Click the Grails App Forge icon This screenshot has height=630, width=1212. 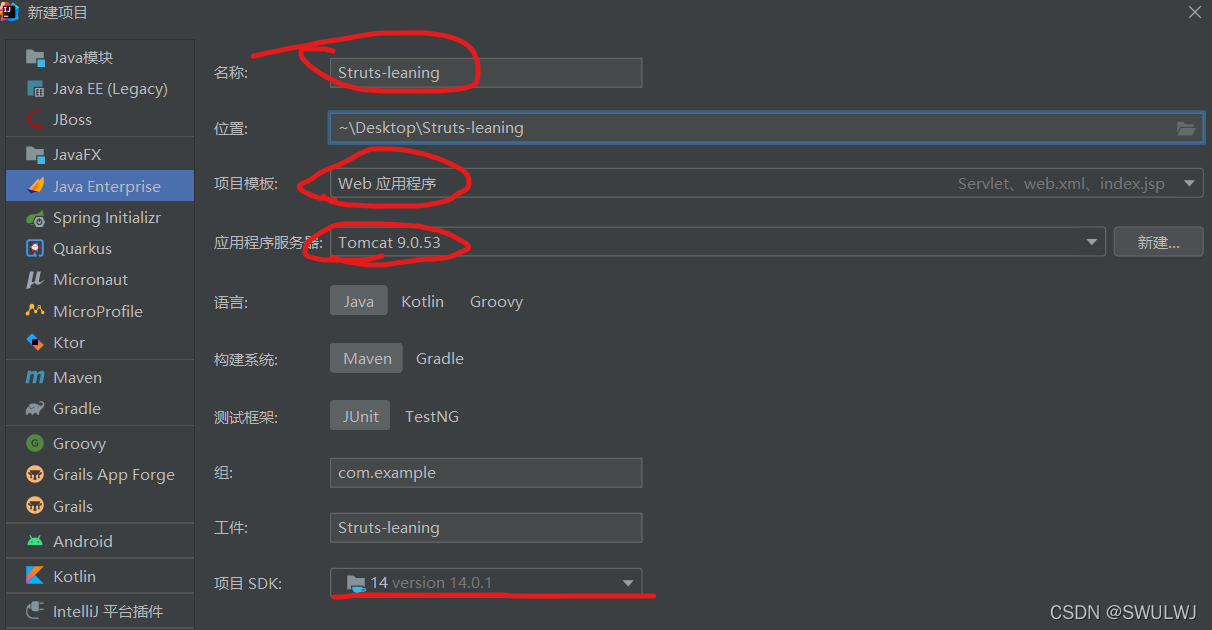pyautogui.click(x=35, y=475)
